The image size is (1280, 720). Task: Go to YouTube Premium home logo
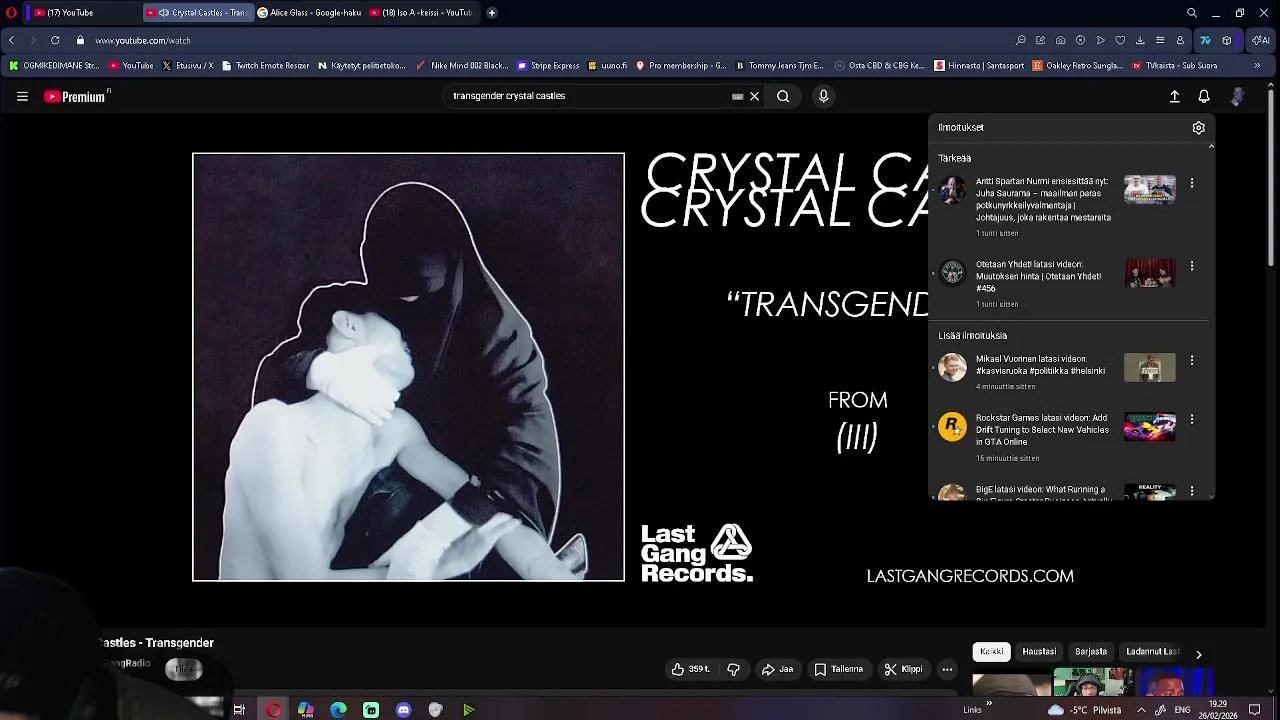76,97
